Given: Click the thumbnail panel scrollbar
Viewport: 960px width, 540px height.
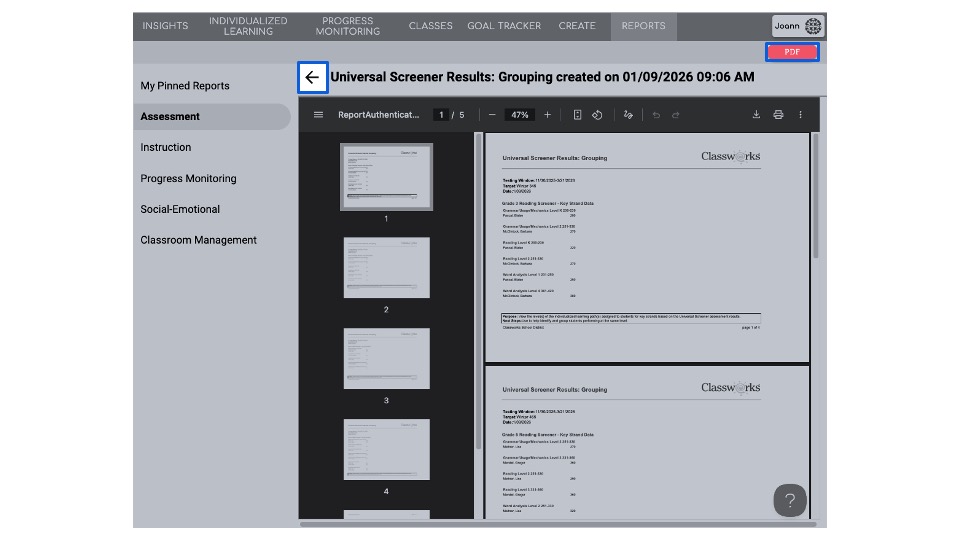Looking at the screenshot, I should [x=478, y=291].
